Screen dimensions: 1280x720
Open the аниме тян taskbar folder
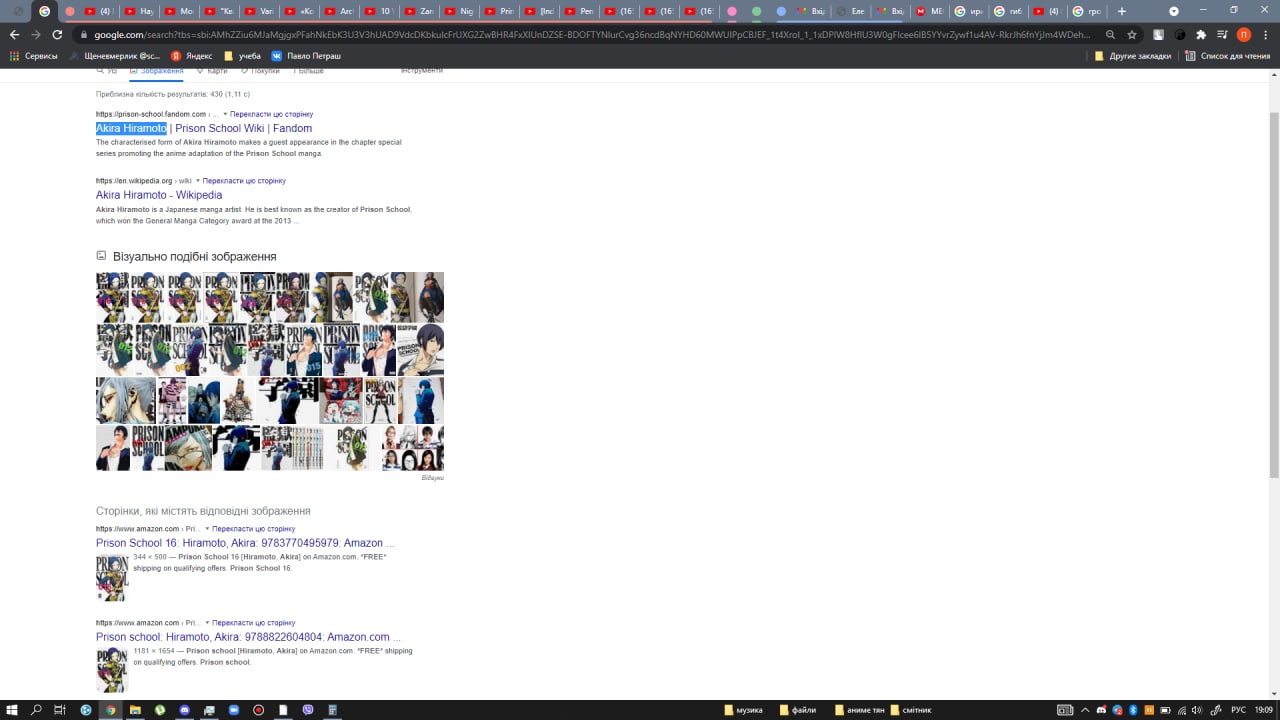(x=860, y=710)
